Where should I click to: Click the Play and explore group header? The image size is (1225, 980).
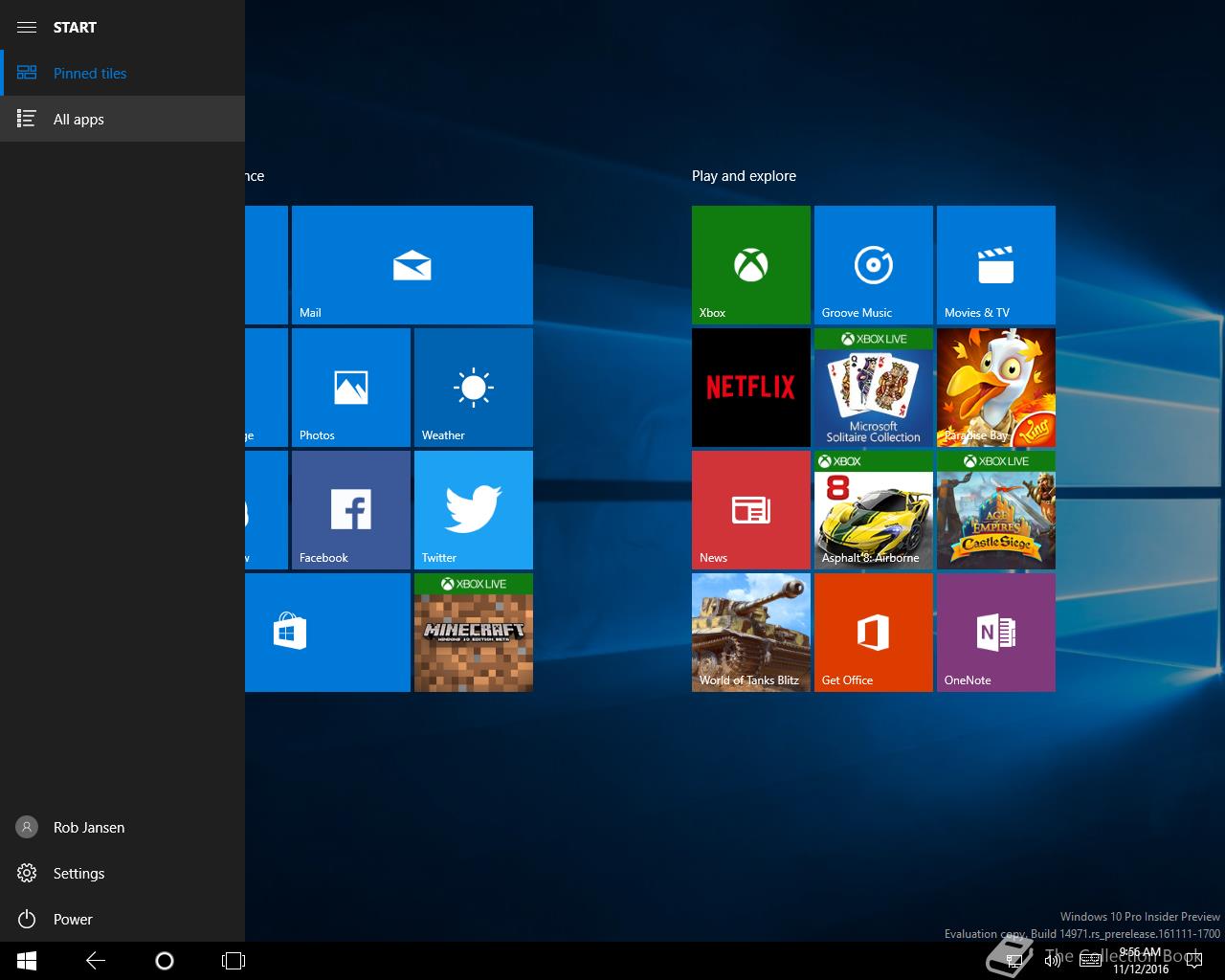744,176
